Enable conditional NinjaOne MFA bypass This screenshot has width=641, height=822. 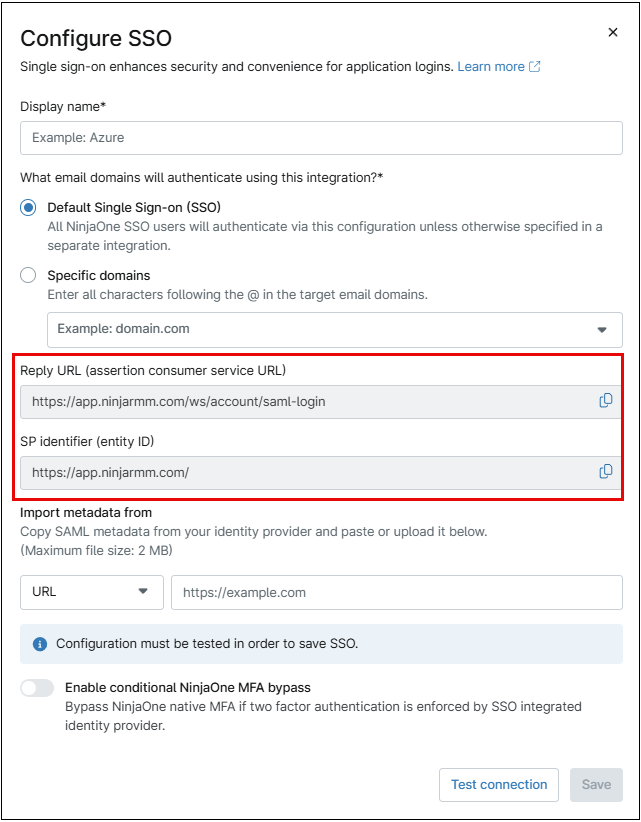click(x=38, y=687)
